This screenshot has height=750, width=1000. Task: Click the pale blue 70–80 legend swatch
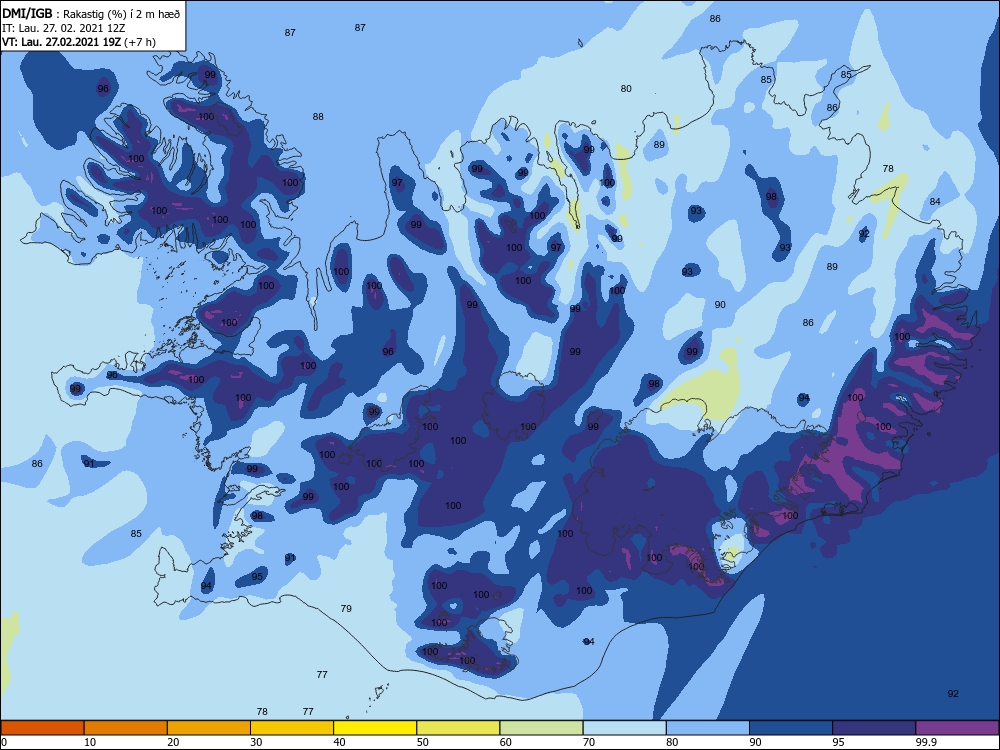point(625,728)
